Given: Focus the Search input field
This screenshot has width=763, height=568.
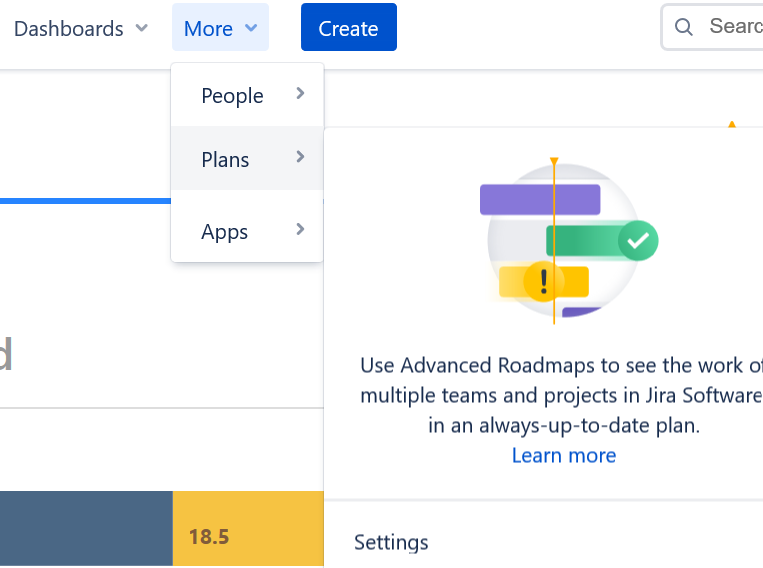Looking at the screenshot, I should pos(712,27).
